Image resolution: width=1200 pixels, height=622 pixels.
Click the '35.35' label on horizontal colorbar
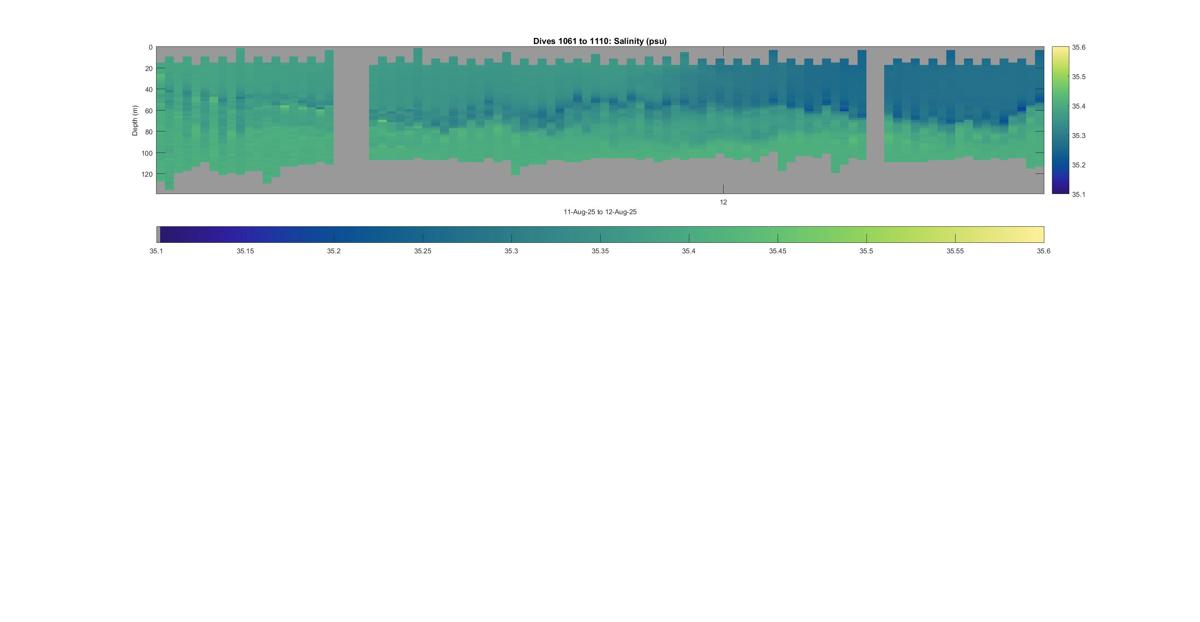pyautogui.click(x=600, y=252)
